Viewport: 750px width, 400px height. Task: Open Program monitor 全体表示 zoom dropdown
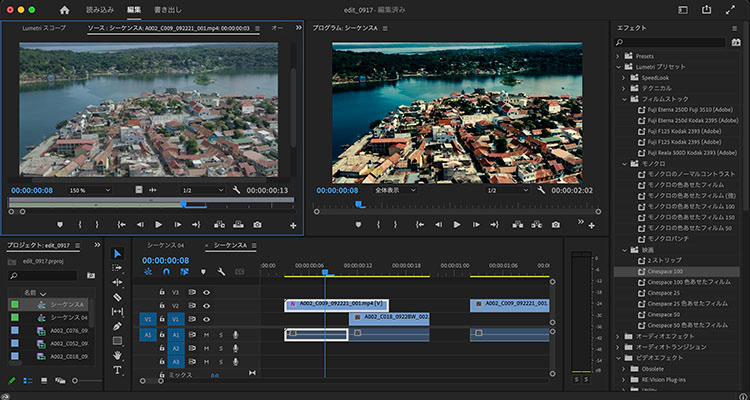(x=394, y=190)
